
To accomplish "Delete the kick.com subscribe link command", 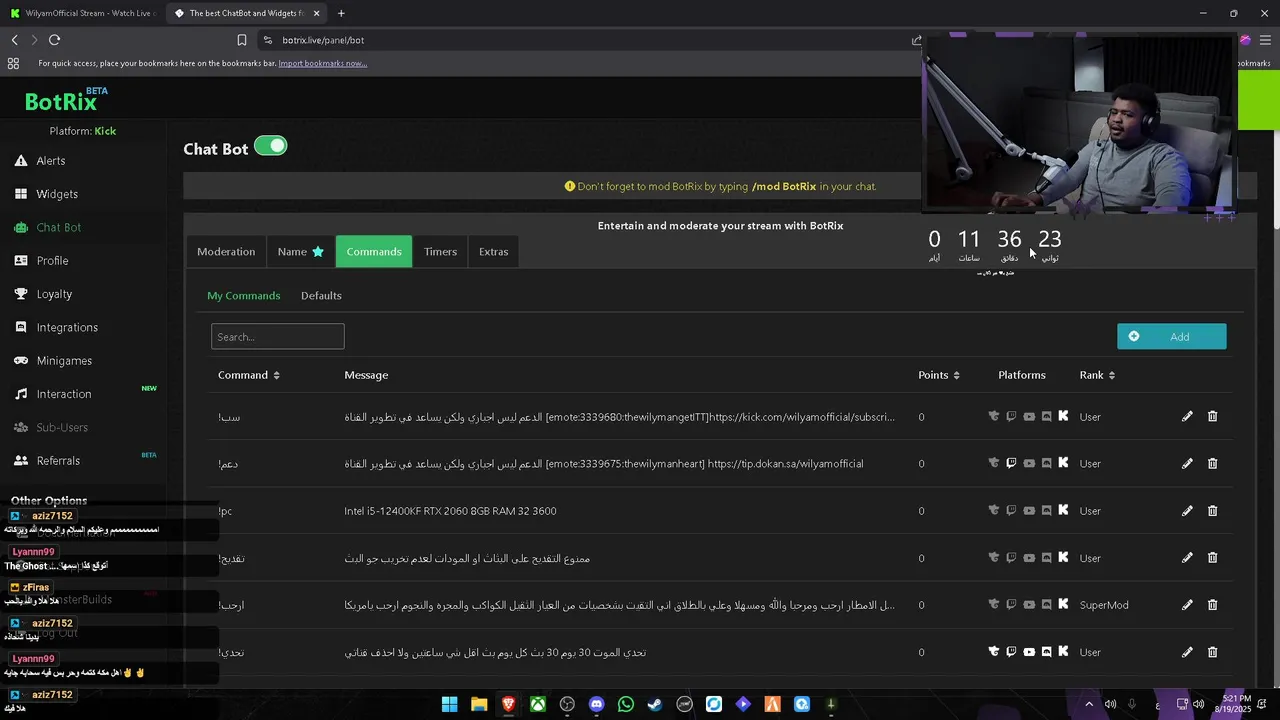I will point(1212,417).
